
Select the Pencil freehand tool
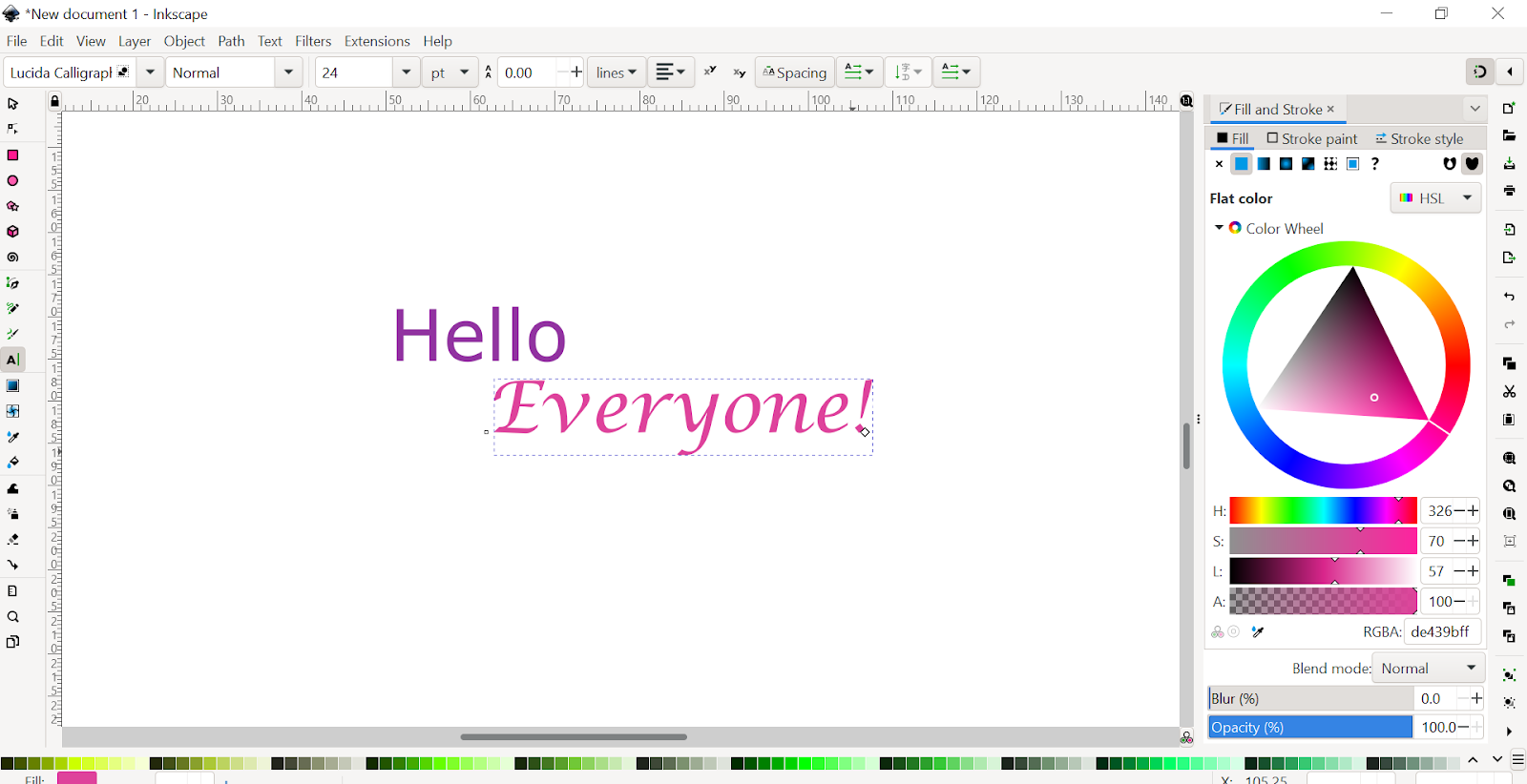(12, 309)
